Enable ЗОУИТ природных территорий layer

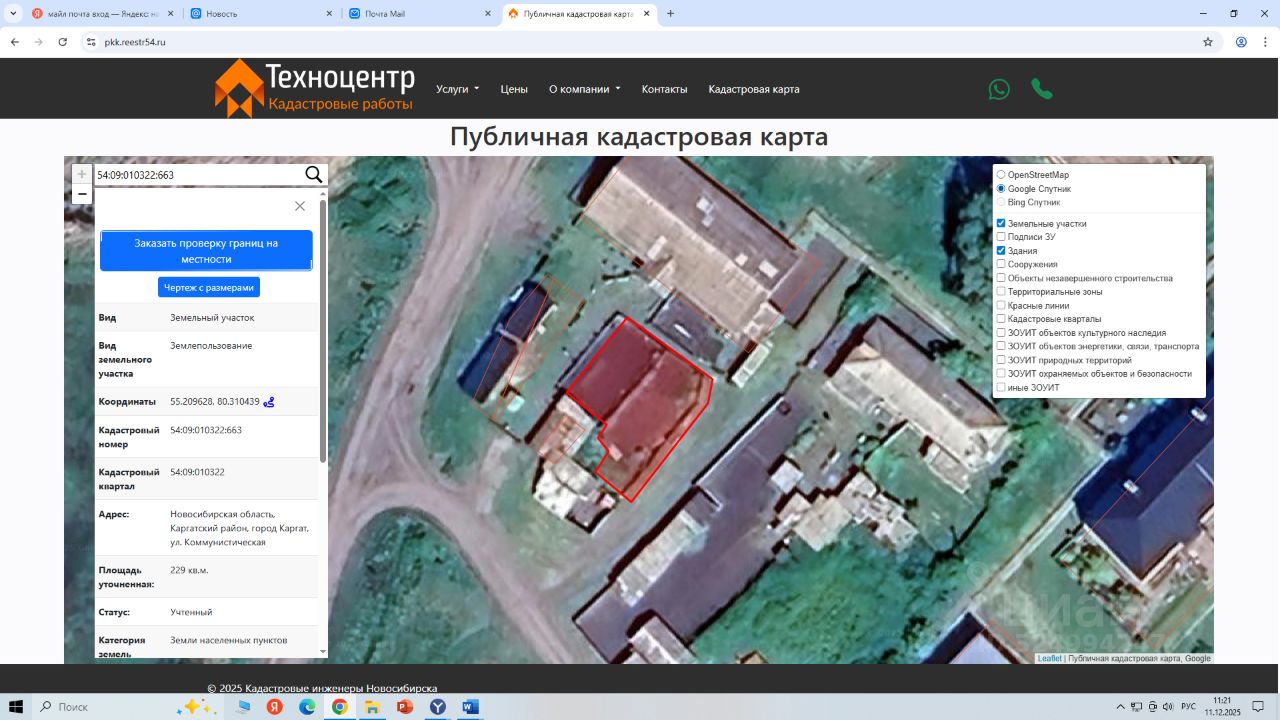coord(1001,360)
